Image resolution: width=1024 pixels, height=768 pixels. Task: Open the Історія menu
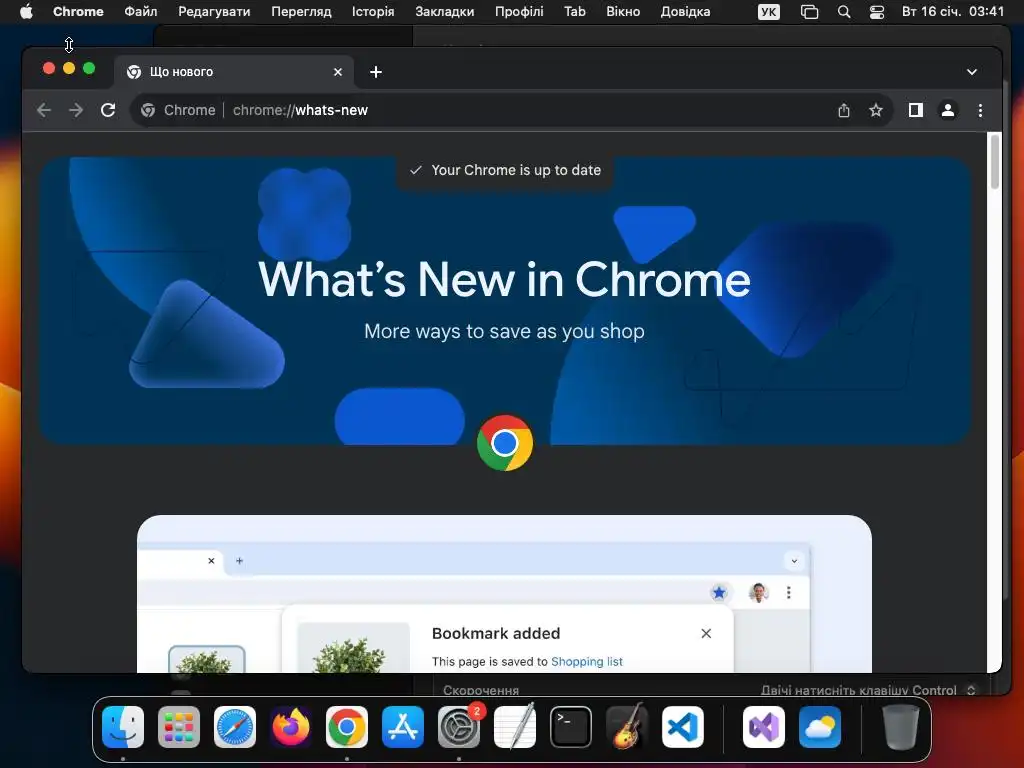tap(373, 12)
